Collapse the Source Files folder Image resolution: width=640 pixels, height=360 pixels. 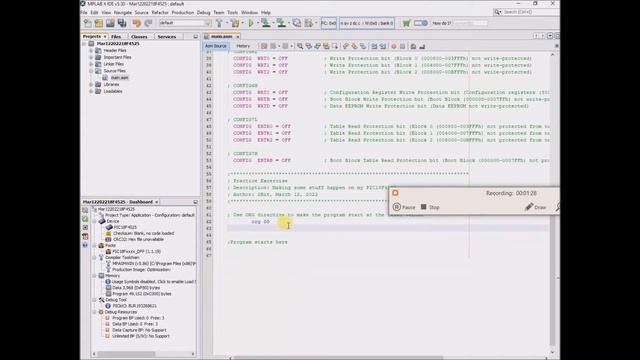tap(91, 71)
